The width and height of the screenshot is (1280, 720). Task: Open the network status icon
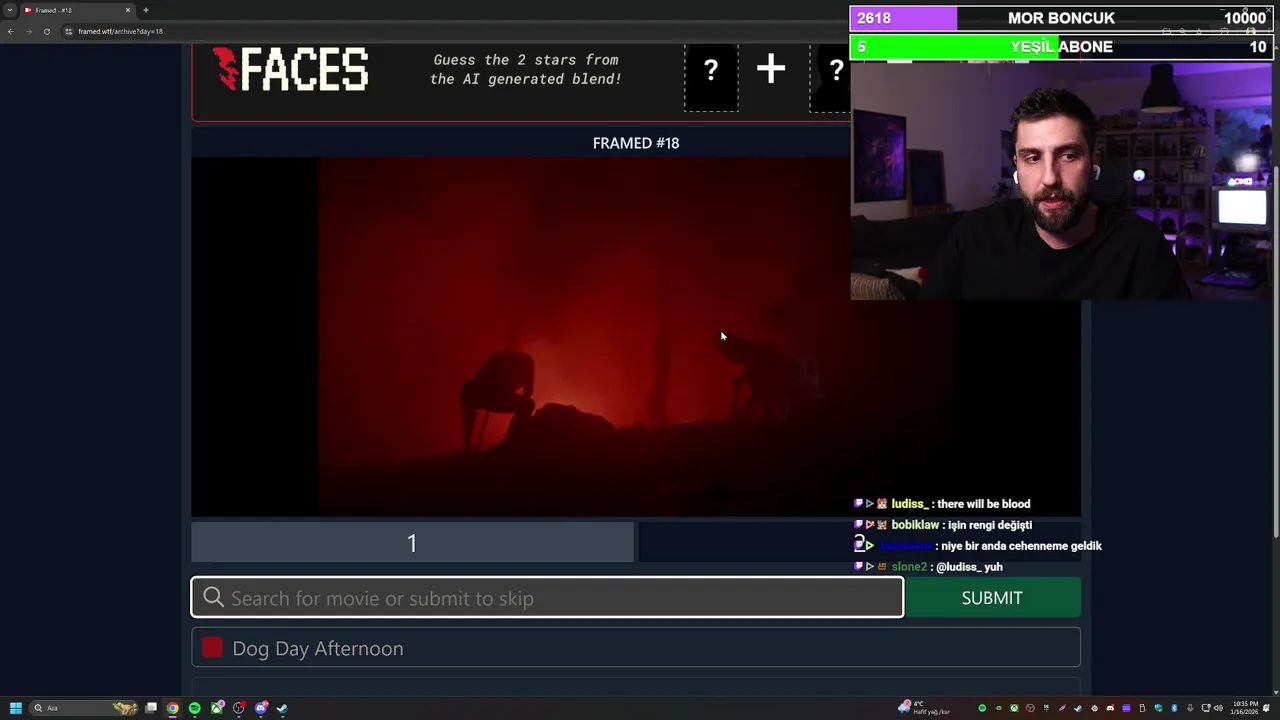1206,708
